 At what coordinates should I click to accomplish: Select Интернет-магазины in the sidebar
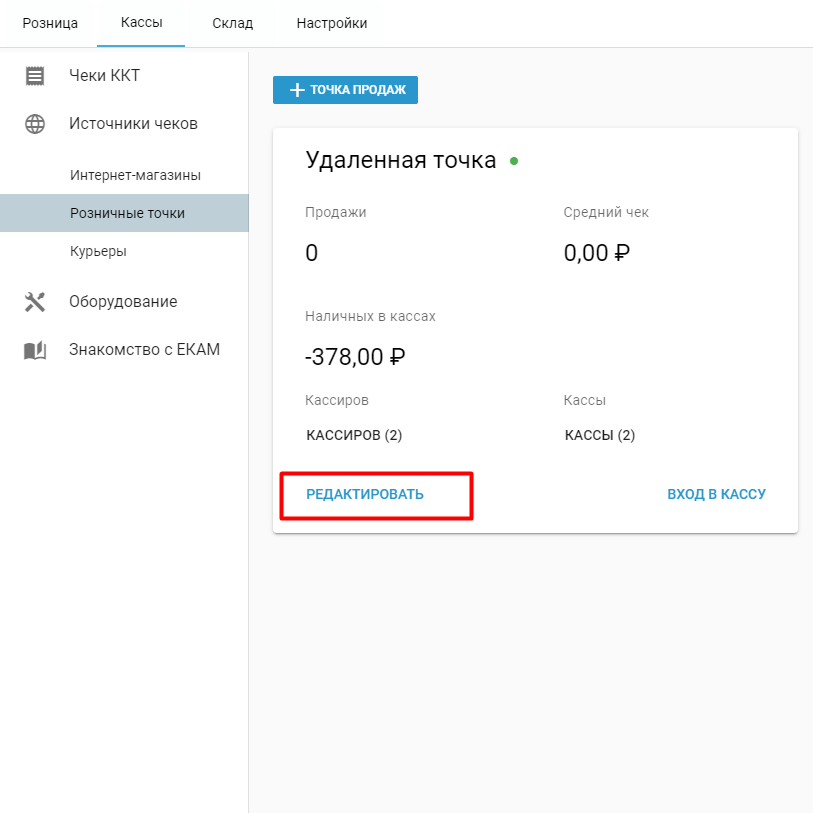135,175
